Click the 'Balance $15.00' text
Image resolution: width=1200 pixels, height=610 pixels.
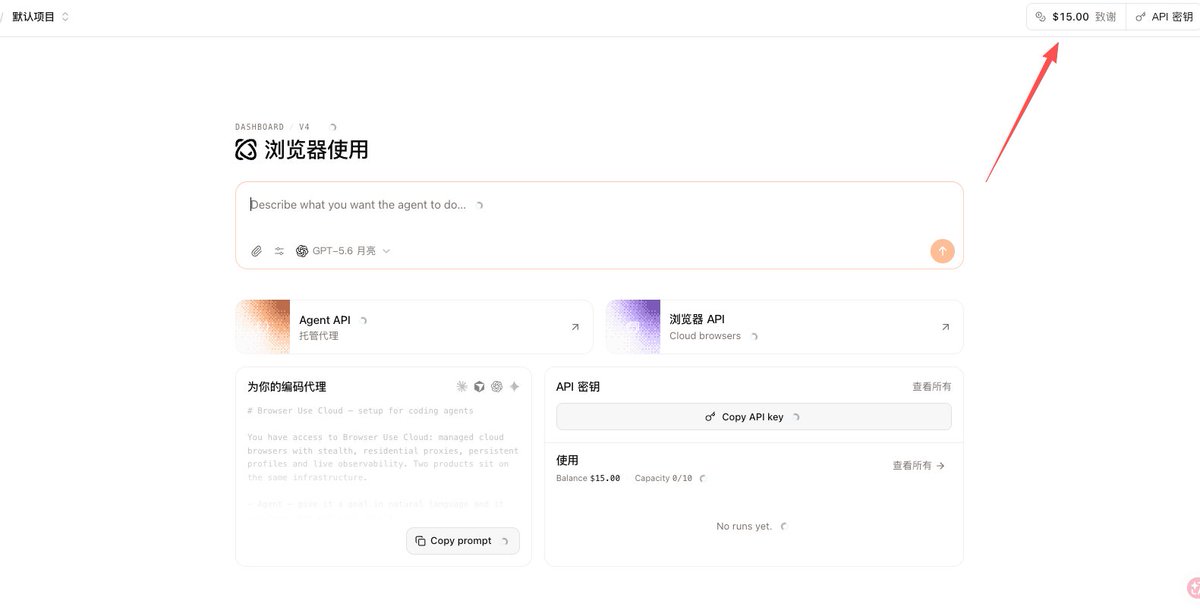(588, 479)
